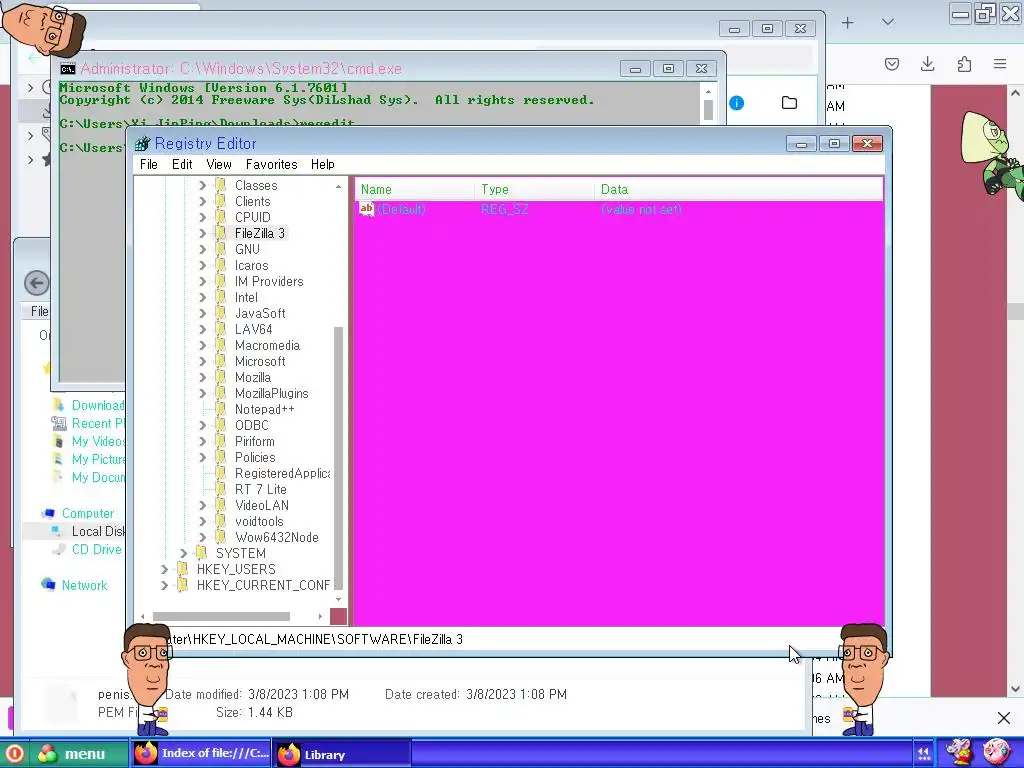
Task: Click the registry tree vertical scrollbar thumb
Action: click(338, 456)
